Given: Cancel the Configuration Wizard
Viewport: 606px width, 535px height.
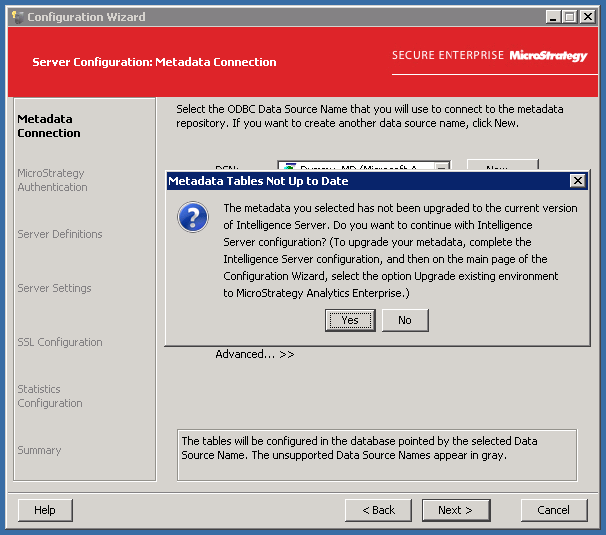Looking at the screenshot, I should [x=554, y=510].
